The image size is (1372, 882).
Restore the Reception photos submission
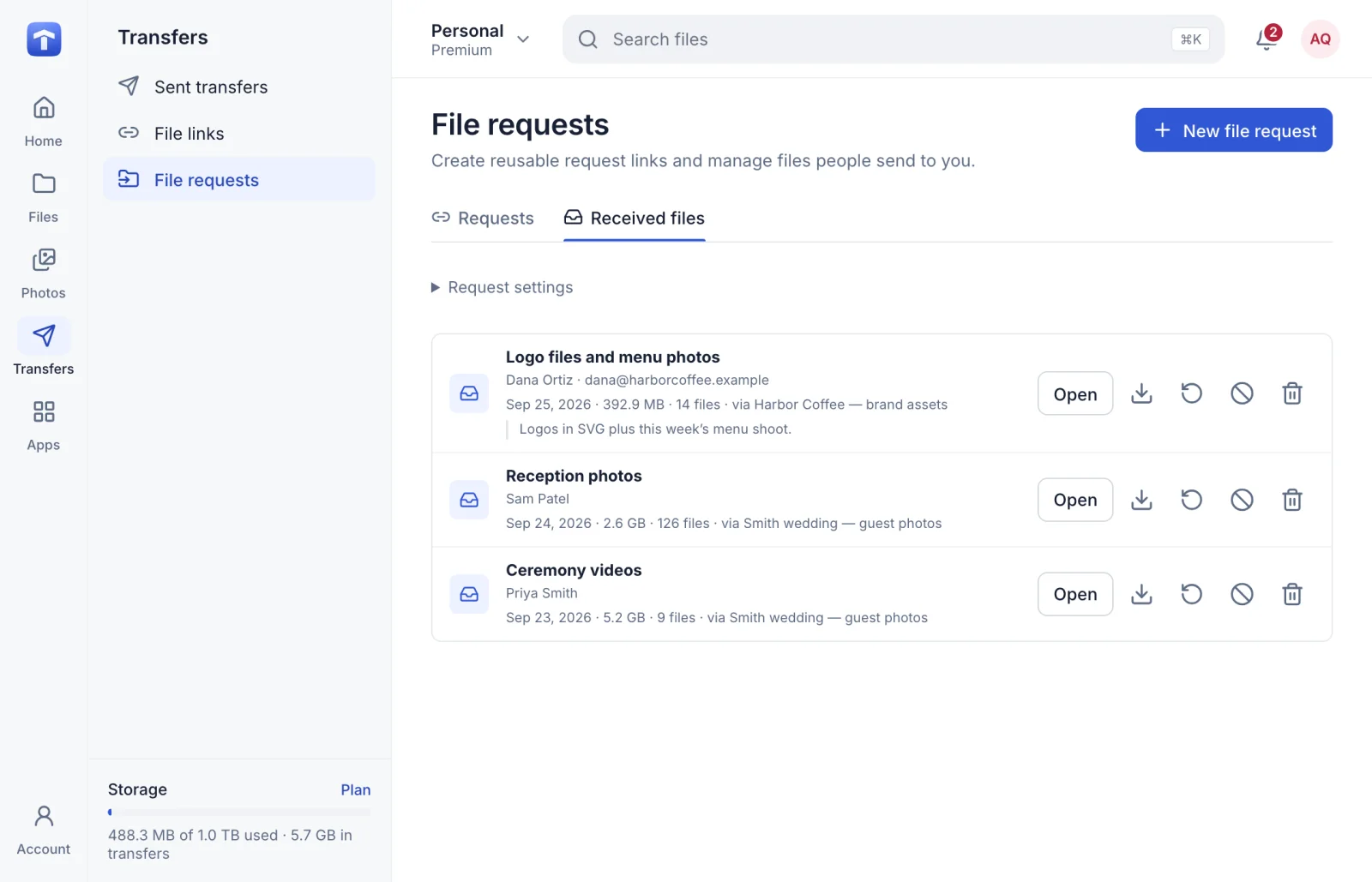(1191, 500)
